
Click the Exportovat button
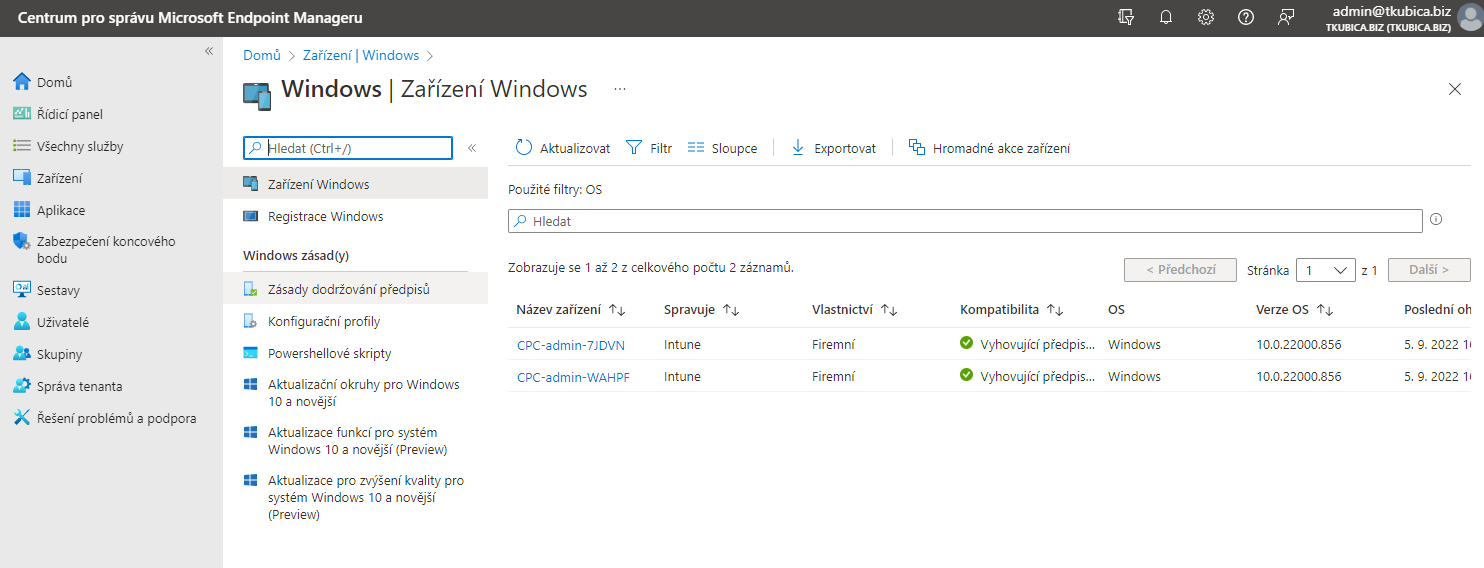(x=833, y=148)
